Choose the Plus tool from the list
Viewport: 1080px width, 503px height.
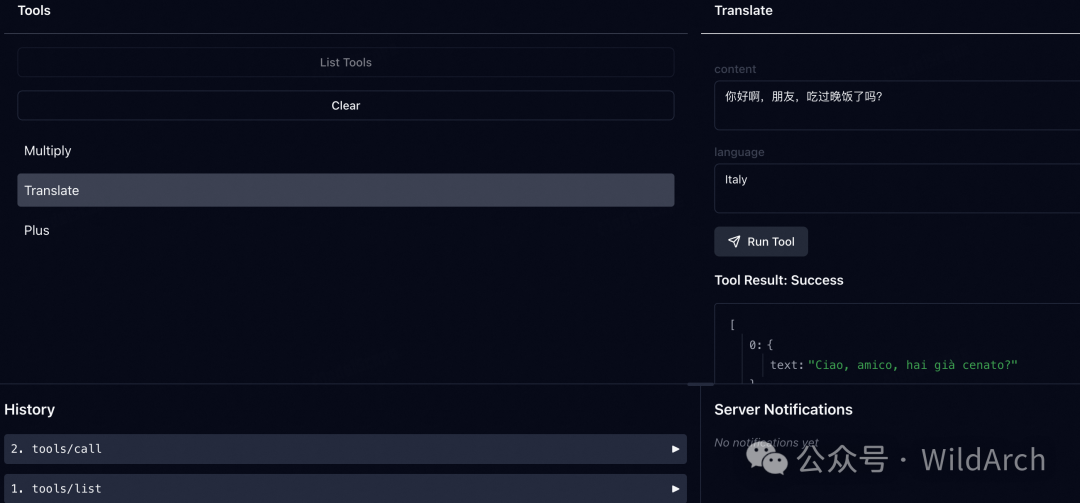click(37, 230)
